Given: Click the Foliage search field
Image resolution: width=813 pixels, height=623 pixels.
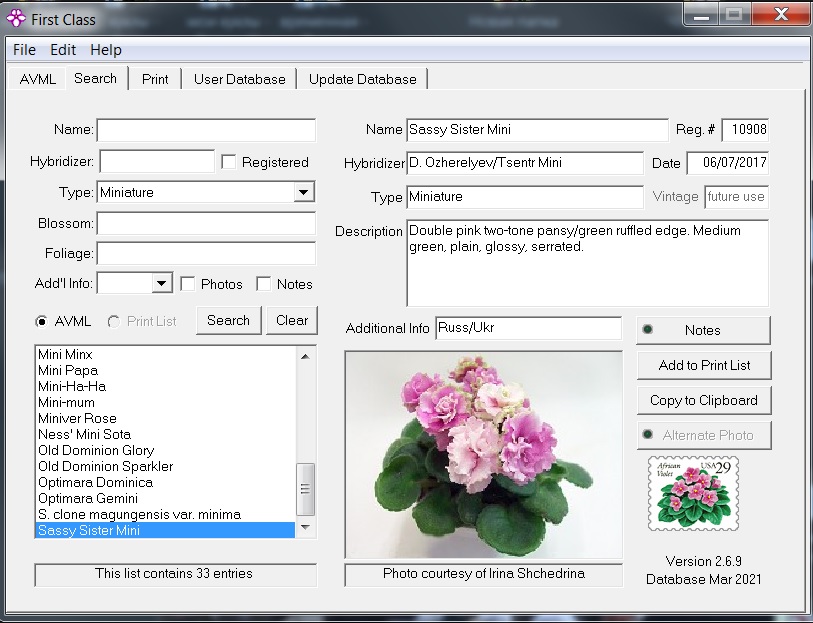Looking at the screenshot, I should pos(206,253).
